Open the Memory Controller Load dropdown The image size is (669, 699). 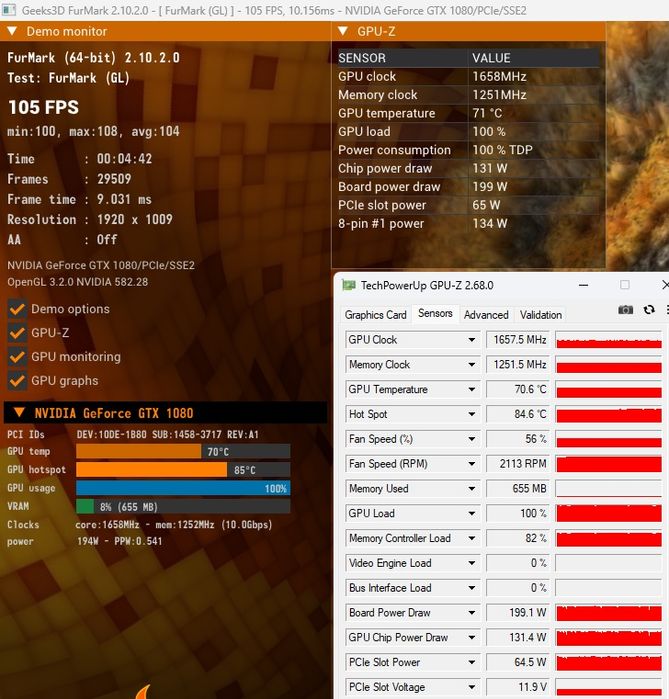472,539
